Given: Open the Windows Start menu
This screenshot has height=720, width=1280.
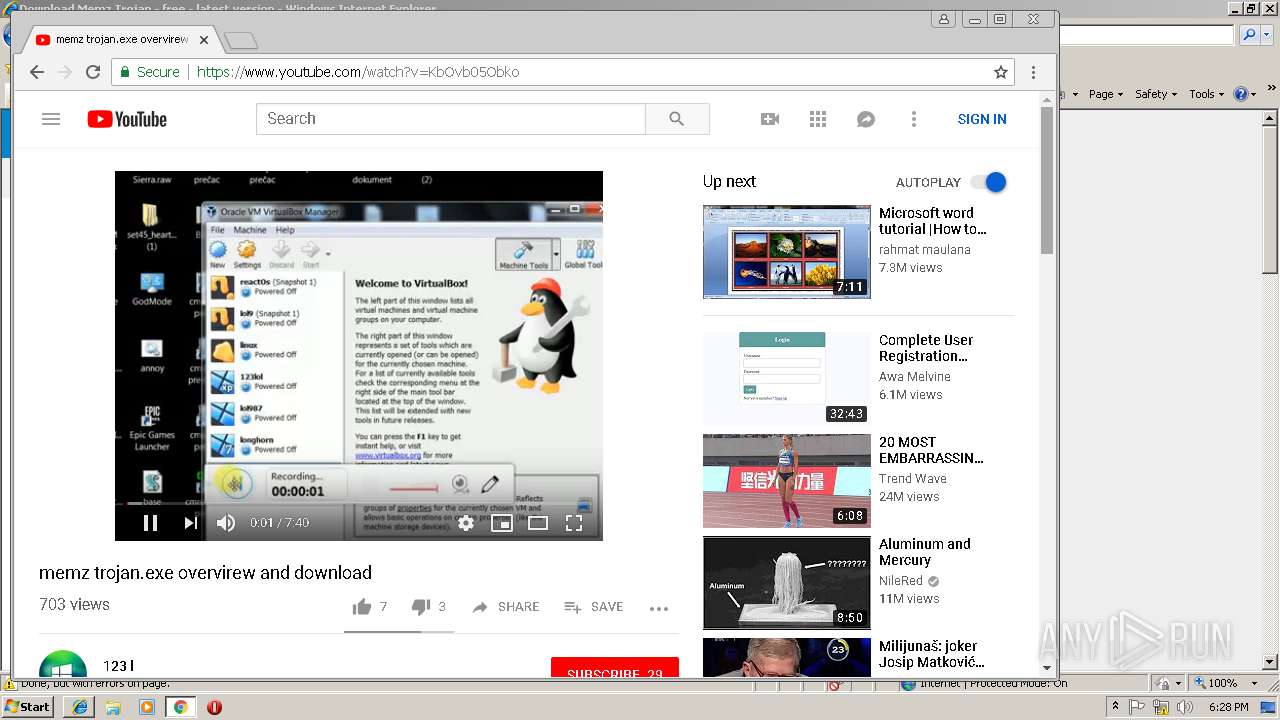Looking at the screenshot, I should pos(28,707).
